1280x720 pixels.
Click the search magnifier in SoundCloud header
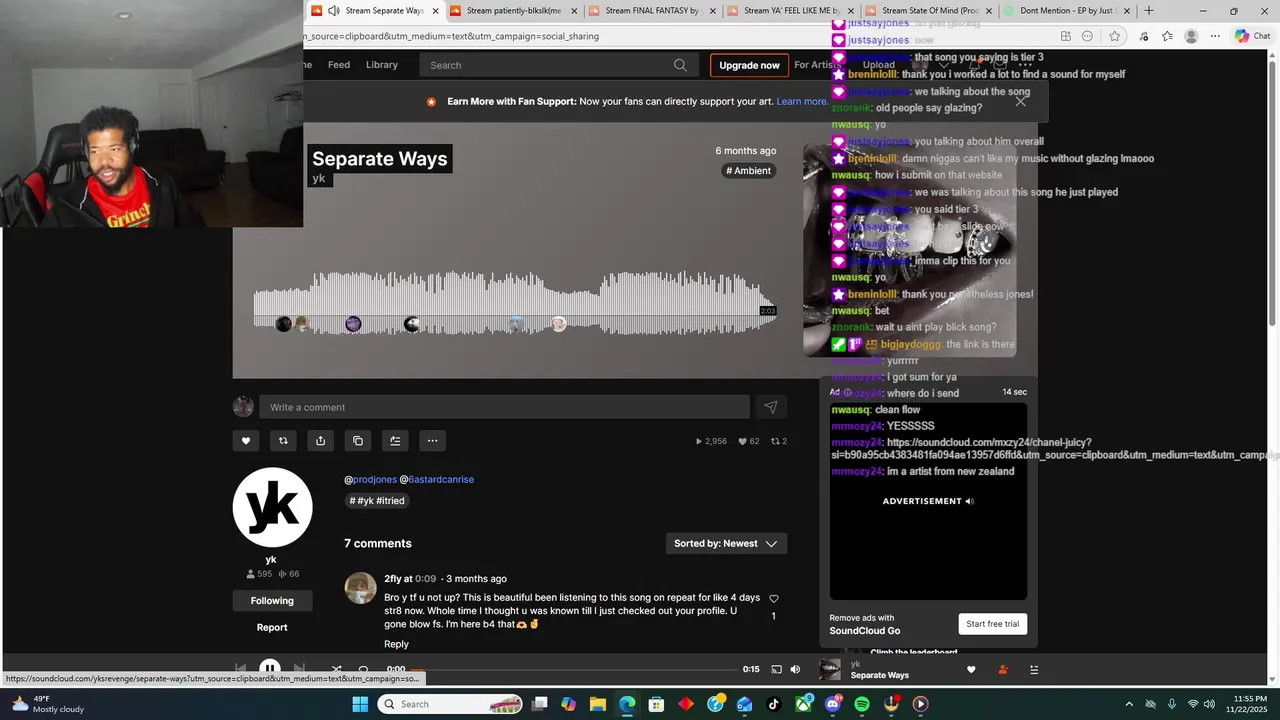(680, 65)
